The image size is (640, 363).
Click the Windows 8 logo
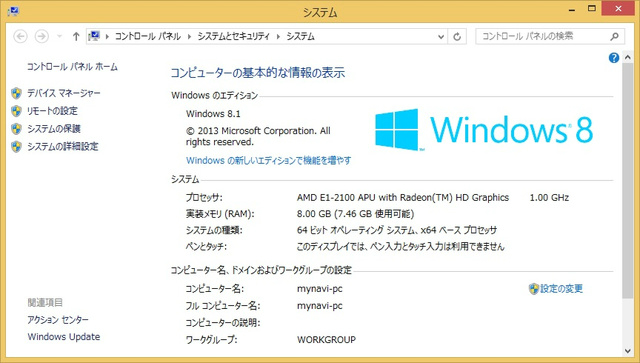pos(484,129)
